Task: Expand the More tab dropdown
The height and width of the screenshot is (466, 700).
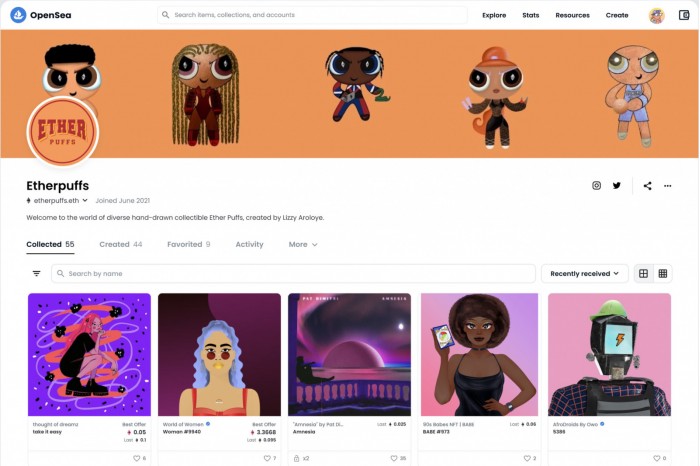Action: tap(303, 245)
